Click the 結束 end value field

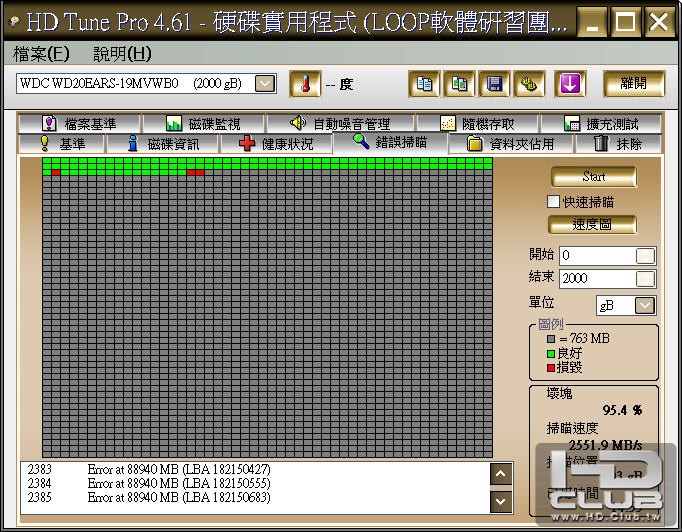pyautogui.click(x=597, y=278)
